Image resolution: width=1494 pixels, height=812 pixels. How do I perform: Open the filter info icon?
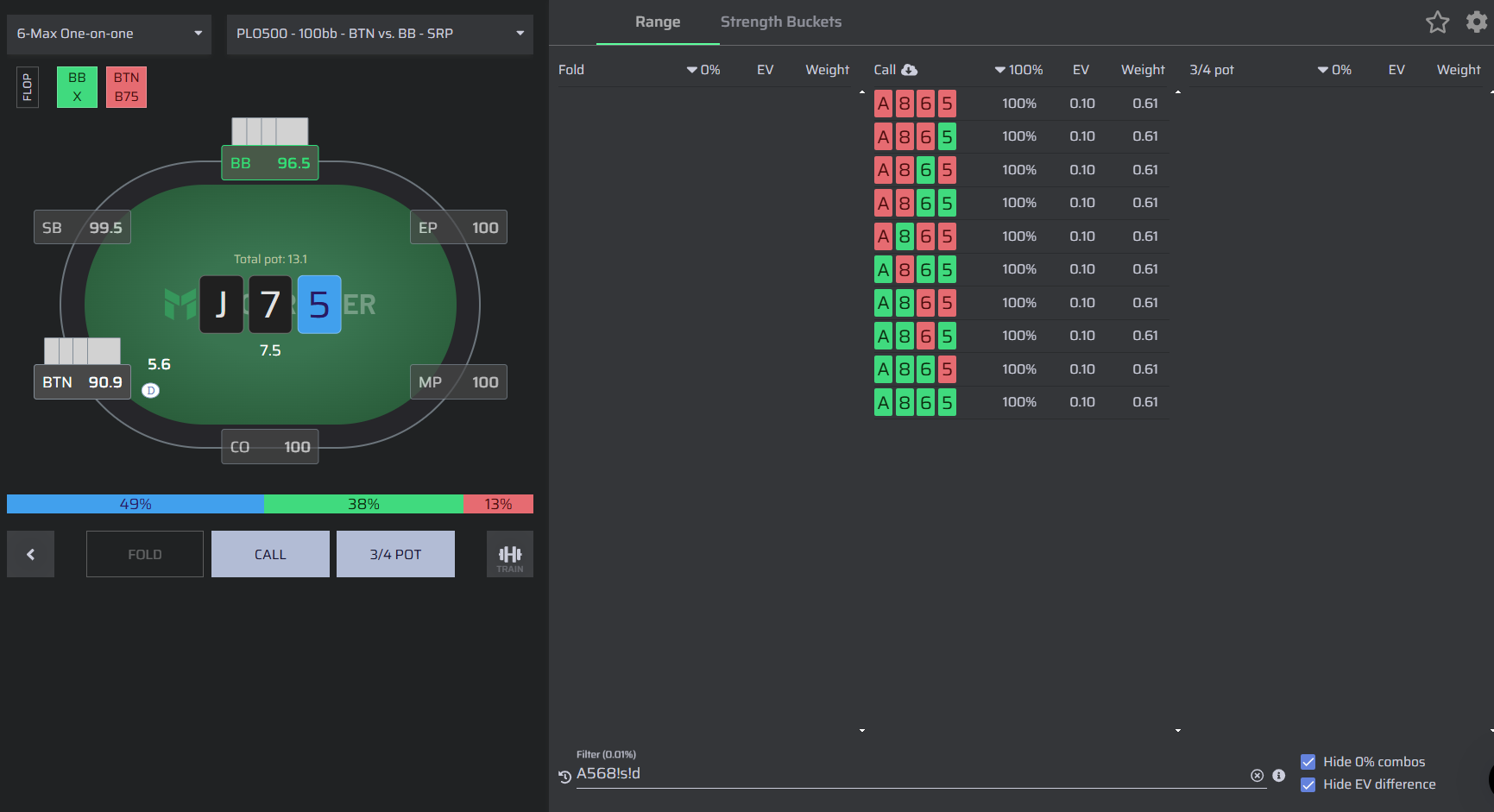(1279, 776)
